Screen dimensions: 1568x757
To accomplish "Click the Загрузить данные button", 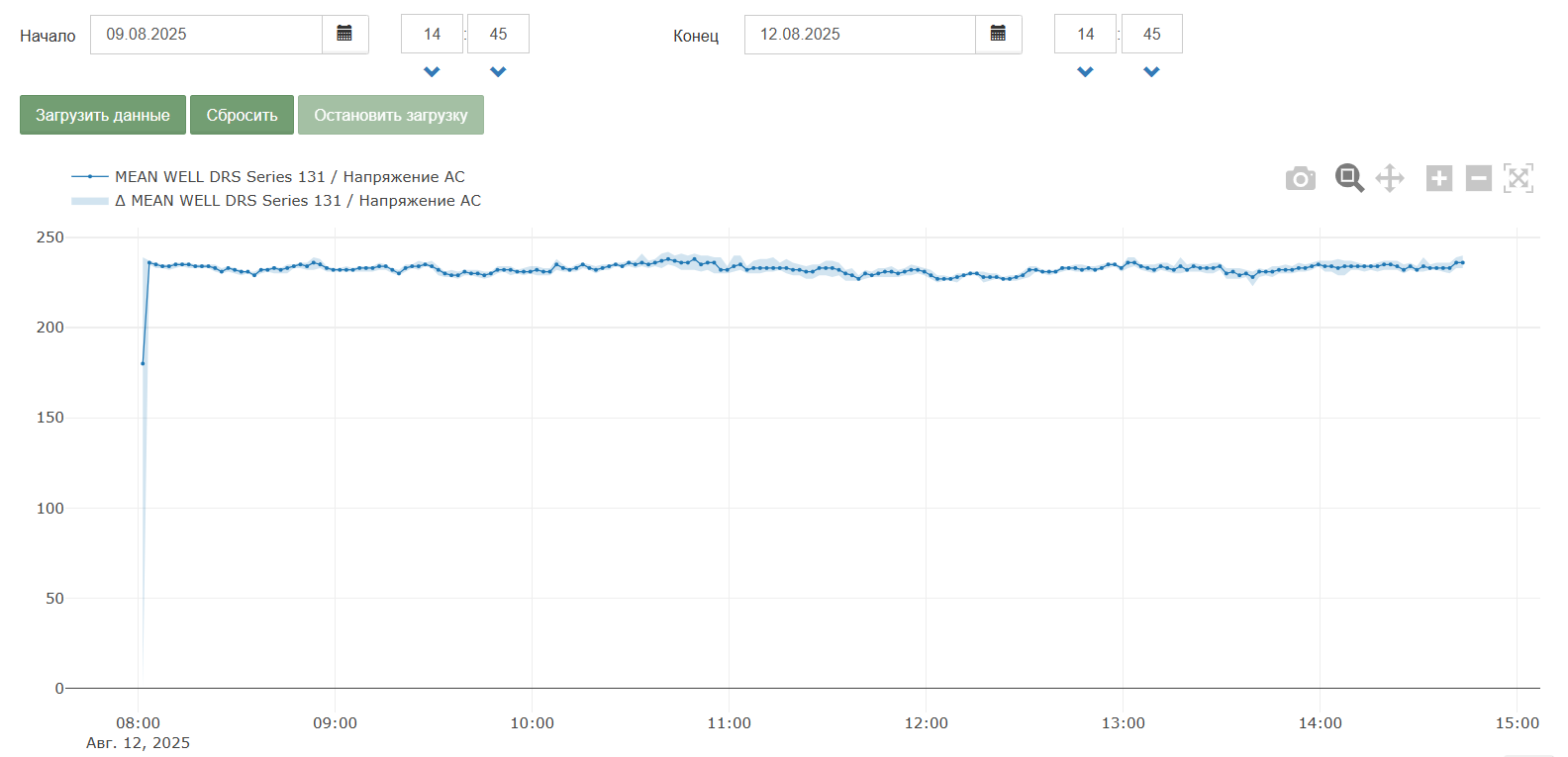I will (103, 115).
